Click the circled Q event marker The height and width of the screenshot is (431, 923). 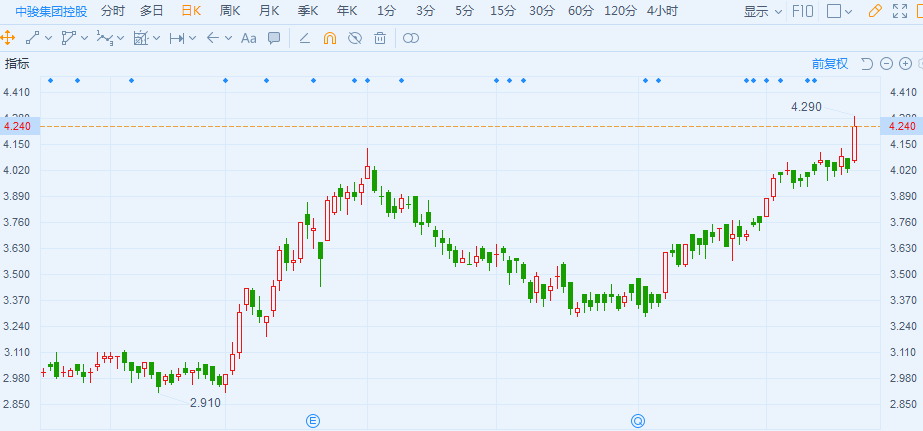coord(639,420)
